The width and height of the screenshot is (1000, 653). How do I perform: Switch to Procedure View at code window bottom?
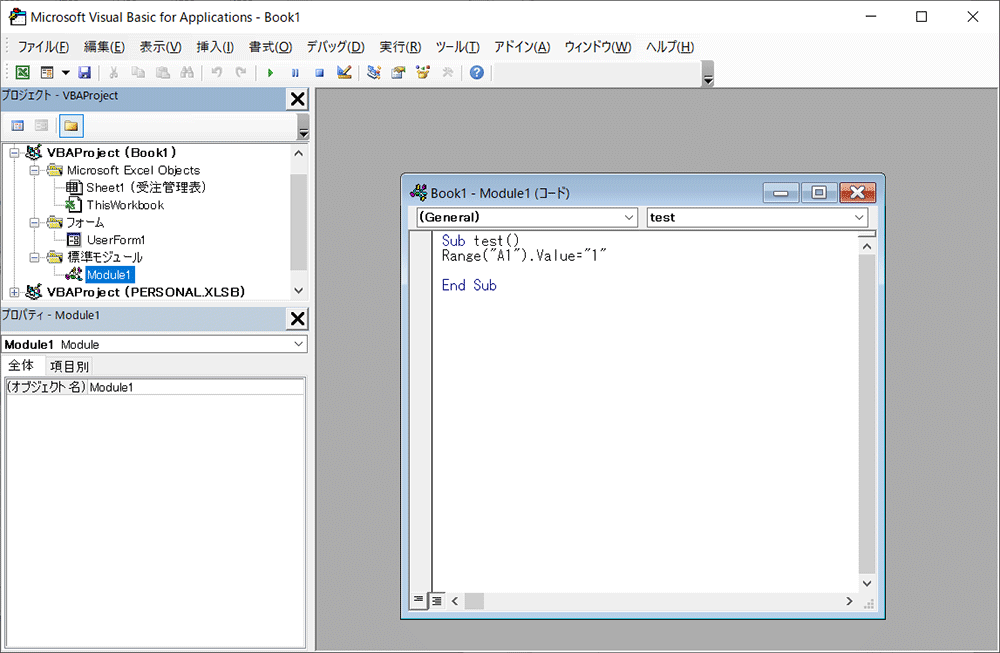419,600
